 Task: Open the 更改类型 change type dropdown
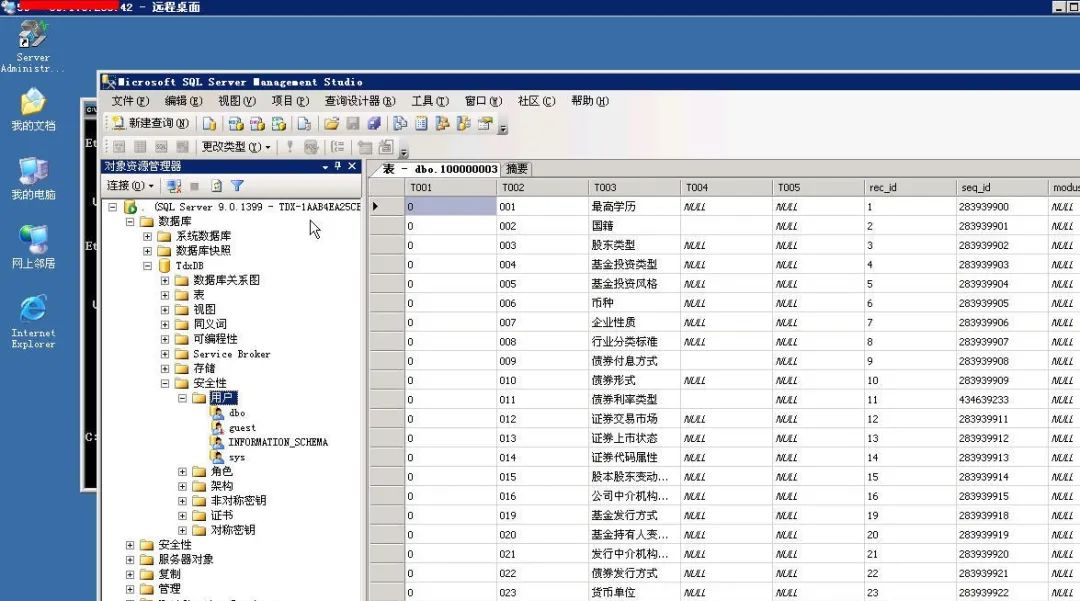tap(236, 147)
